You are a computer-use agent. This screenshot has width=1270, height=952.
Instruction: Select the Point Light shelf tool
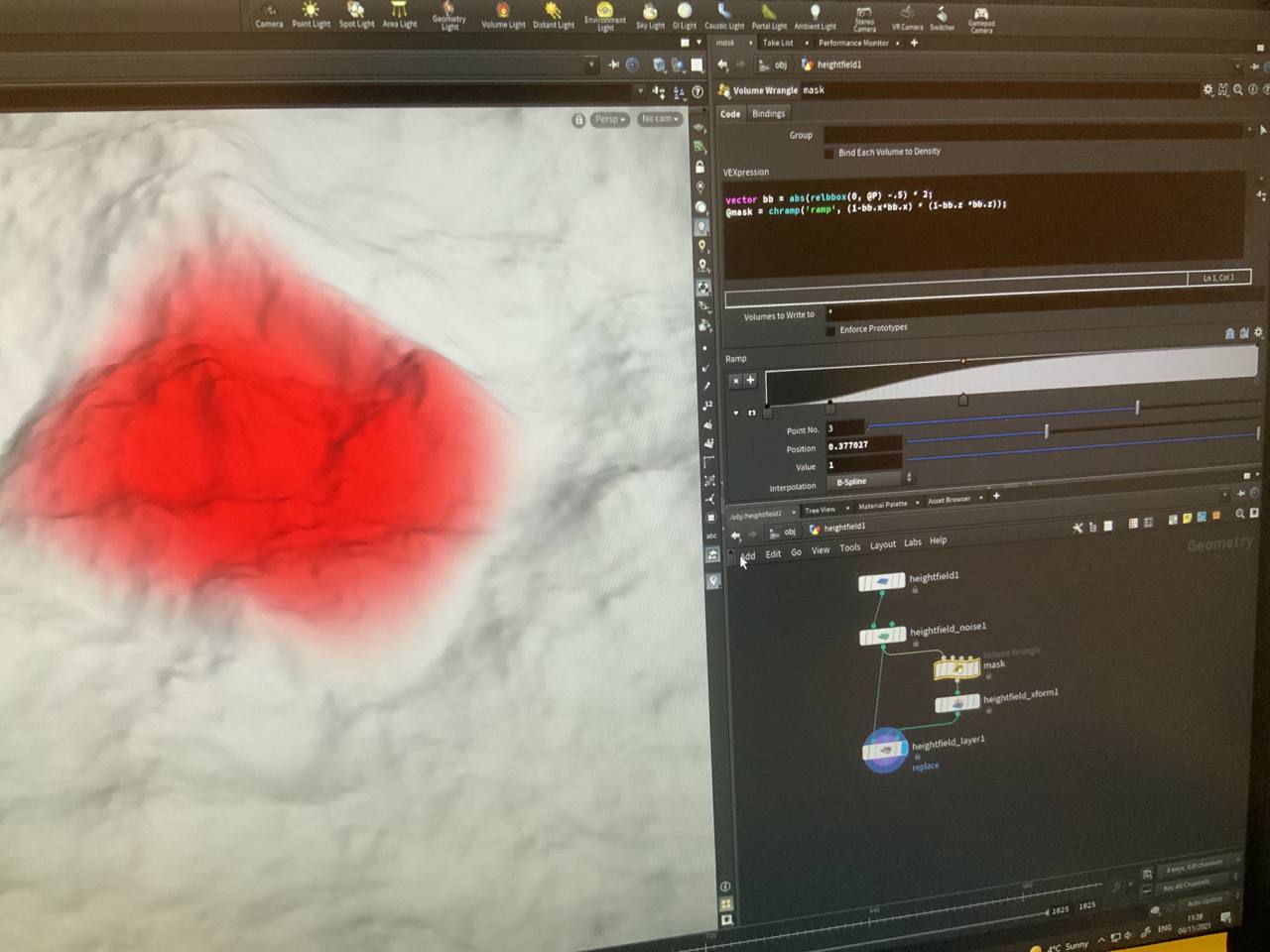coord(311,15)
